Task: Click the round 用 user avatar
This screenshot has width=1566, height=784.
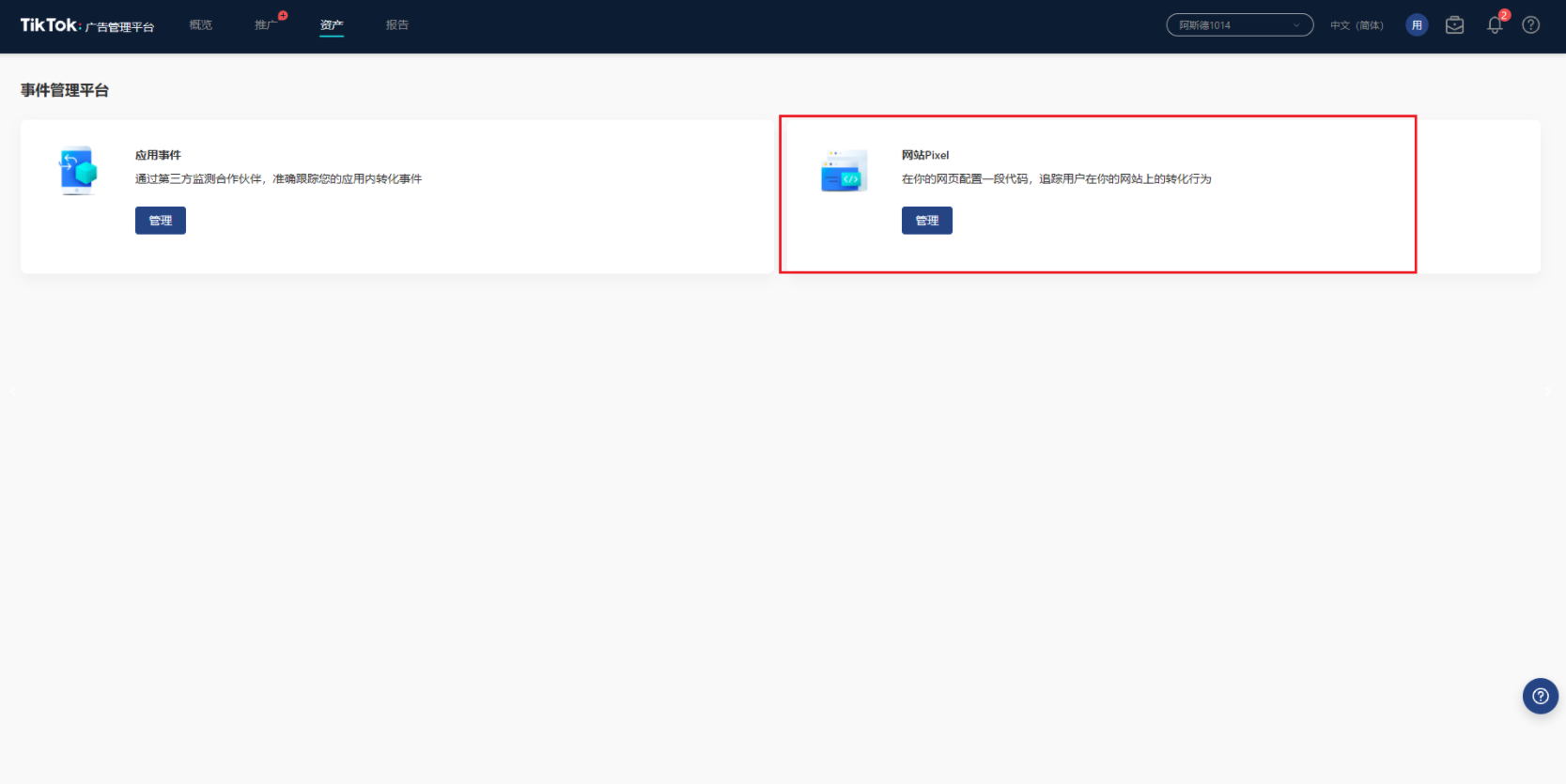Action: point(1417,25)
